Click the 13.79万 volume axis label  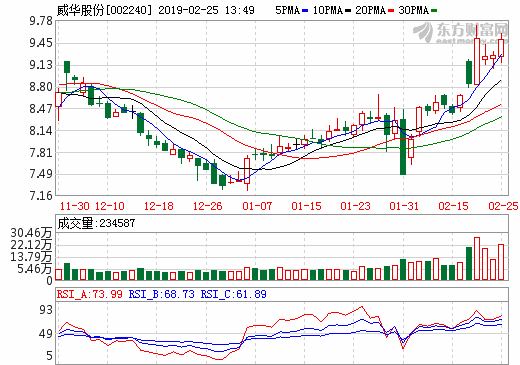31,257
